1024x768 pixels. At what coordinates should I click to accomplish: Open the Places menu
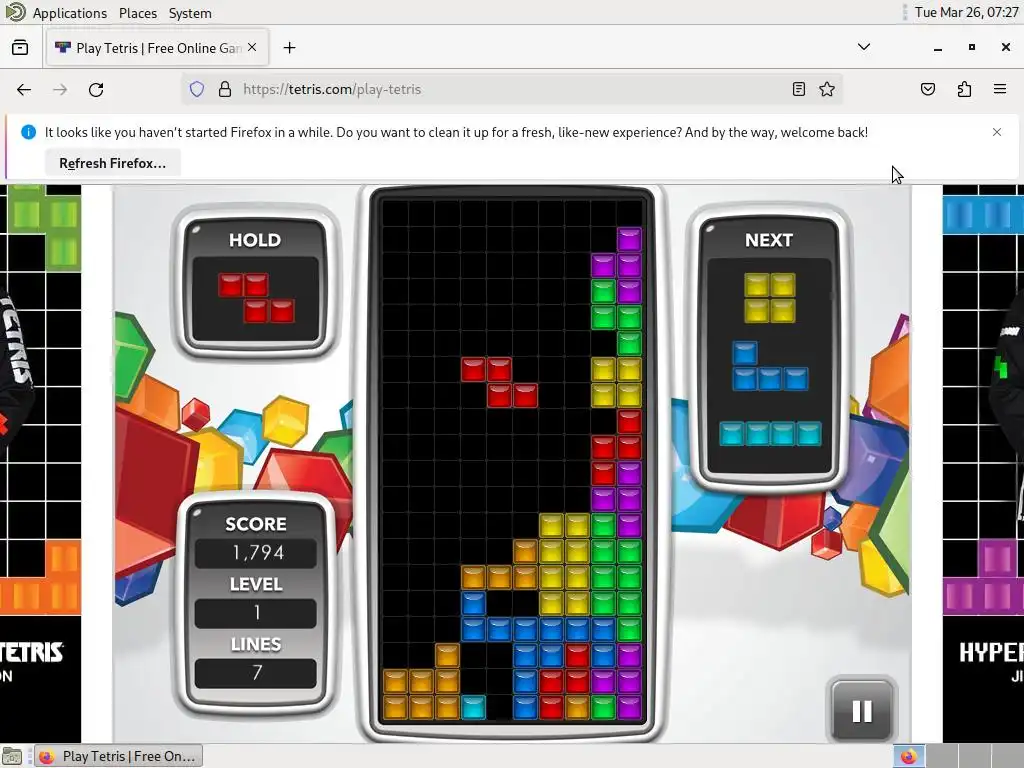pos(138,13)
